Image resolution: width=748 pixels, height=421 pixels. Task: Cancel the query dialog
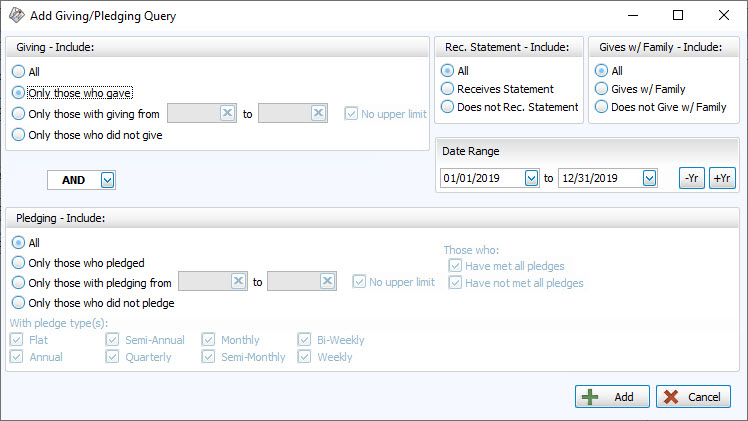click(x=693, y=397)
